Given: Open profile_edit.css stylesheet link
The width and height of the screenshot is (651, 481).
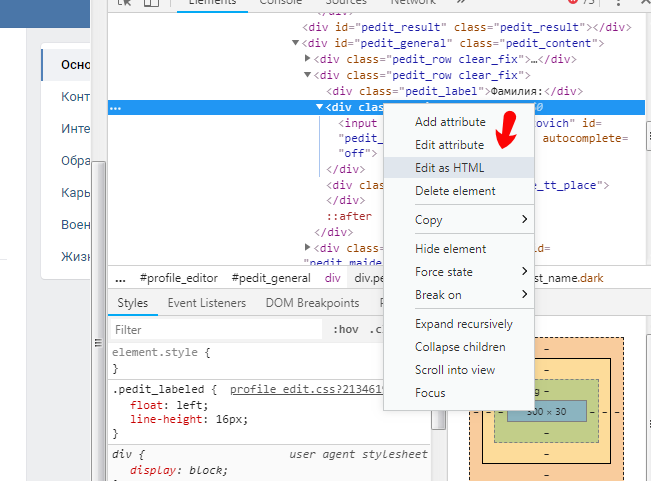Looking at the screenshot, I should tap(306, 389).
